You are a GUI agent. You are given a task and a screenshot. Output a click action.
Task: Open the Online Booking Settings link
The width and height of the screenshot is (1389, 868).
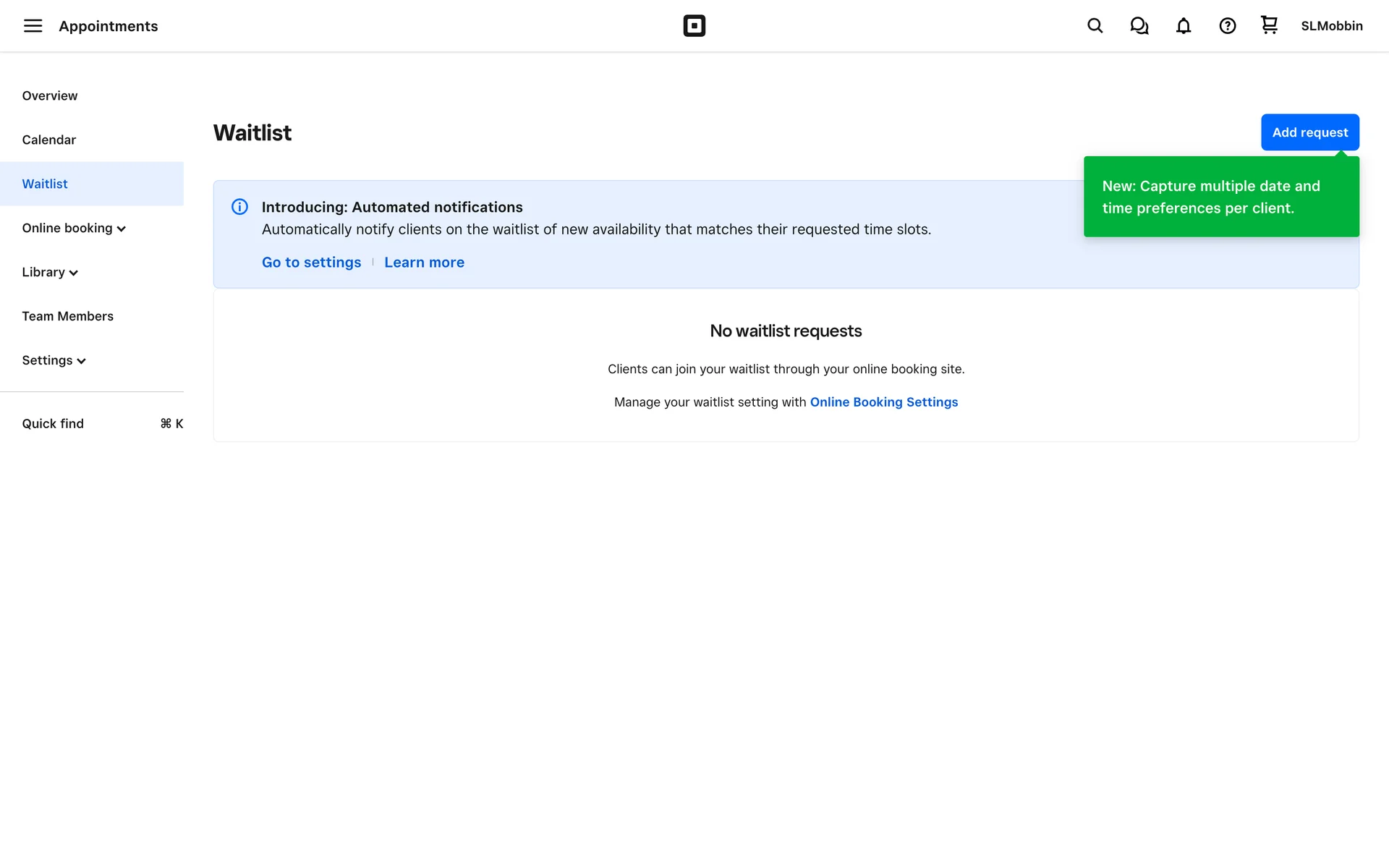883,402
